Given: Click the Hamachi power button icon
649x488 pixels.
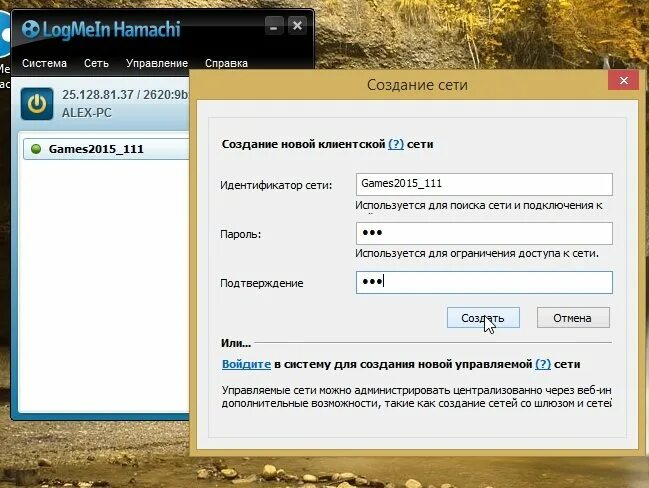Looking at the screenshot, I should tap(37, 103).
